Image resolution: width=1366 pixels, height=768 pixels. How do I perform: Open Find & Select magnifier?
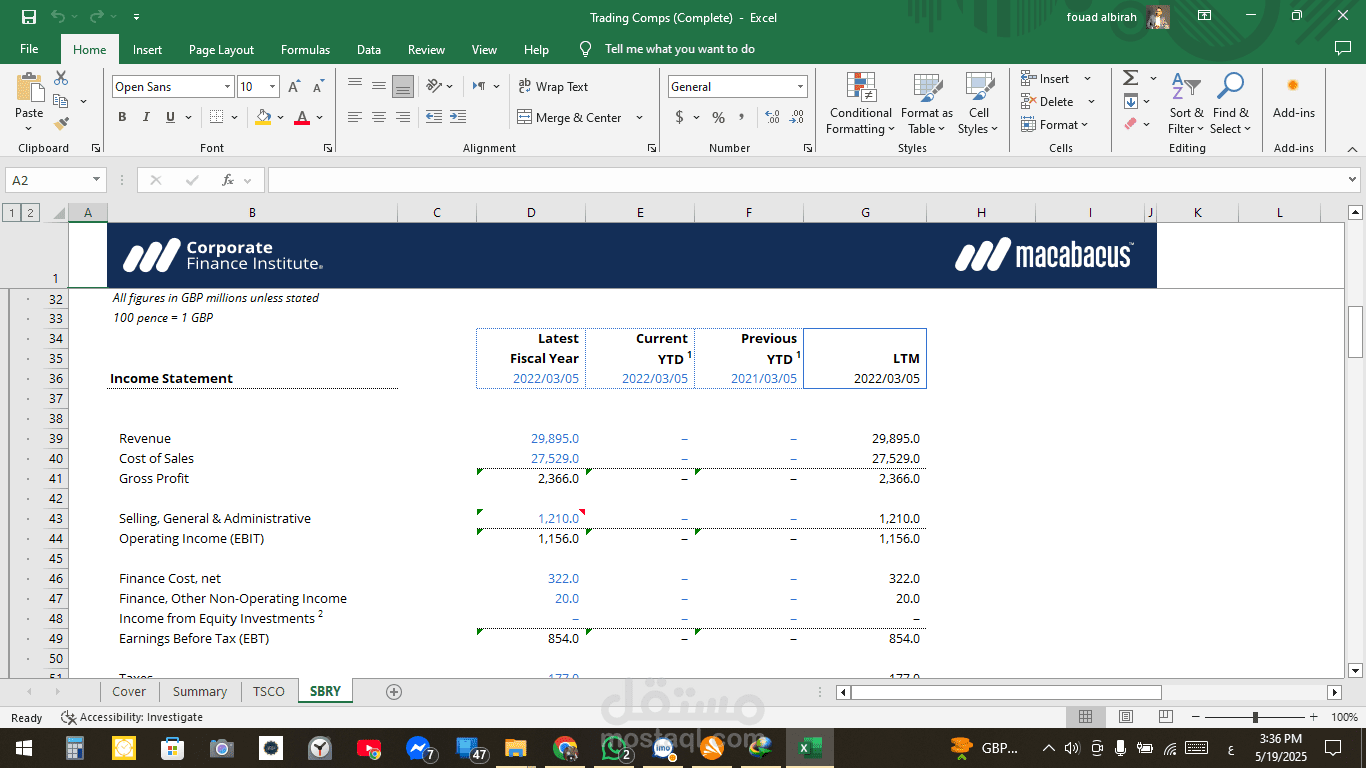coord(1230,103)
